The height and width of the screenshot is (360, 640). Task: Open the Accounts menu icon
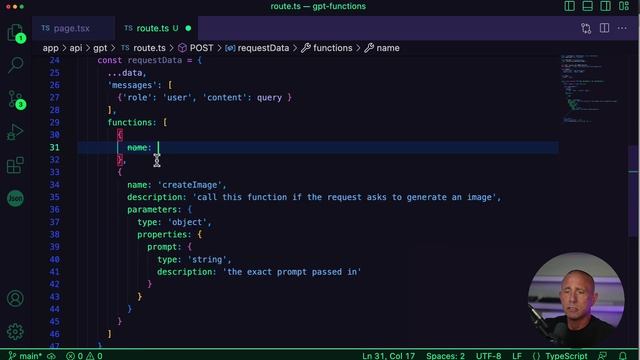coord(15,298)
